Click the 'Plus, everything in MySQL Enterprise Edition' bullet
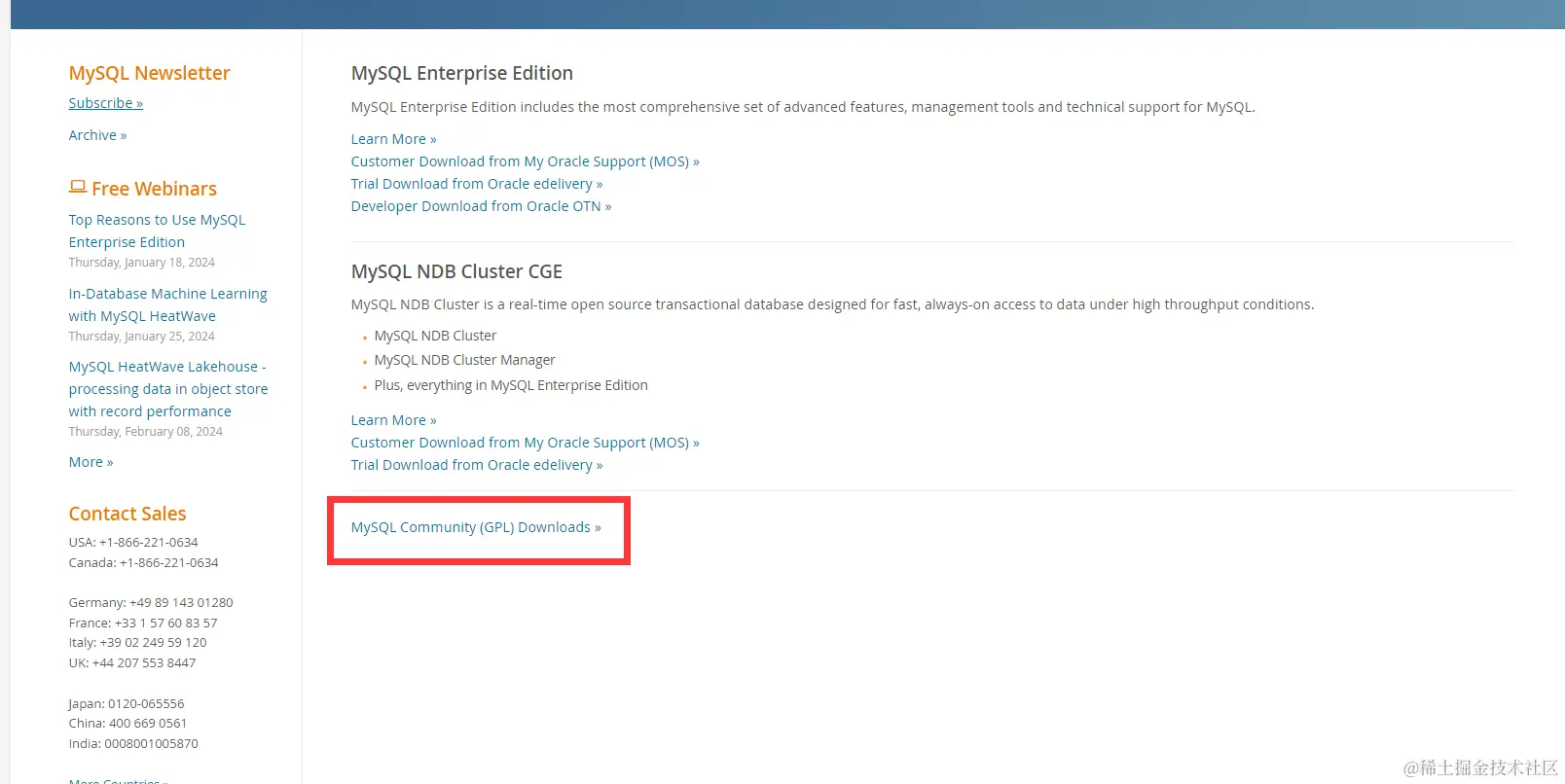 coord(511,385)
